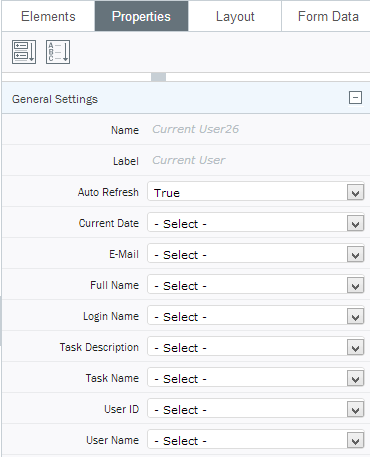Click the General Settings header

point(186,98)
